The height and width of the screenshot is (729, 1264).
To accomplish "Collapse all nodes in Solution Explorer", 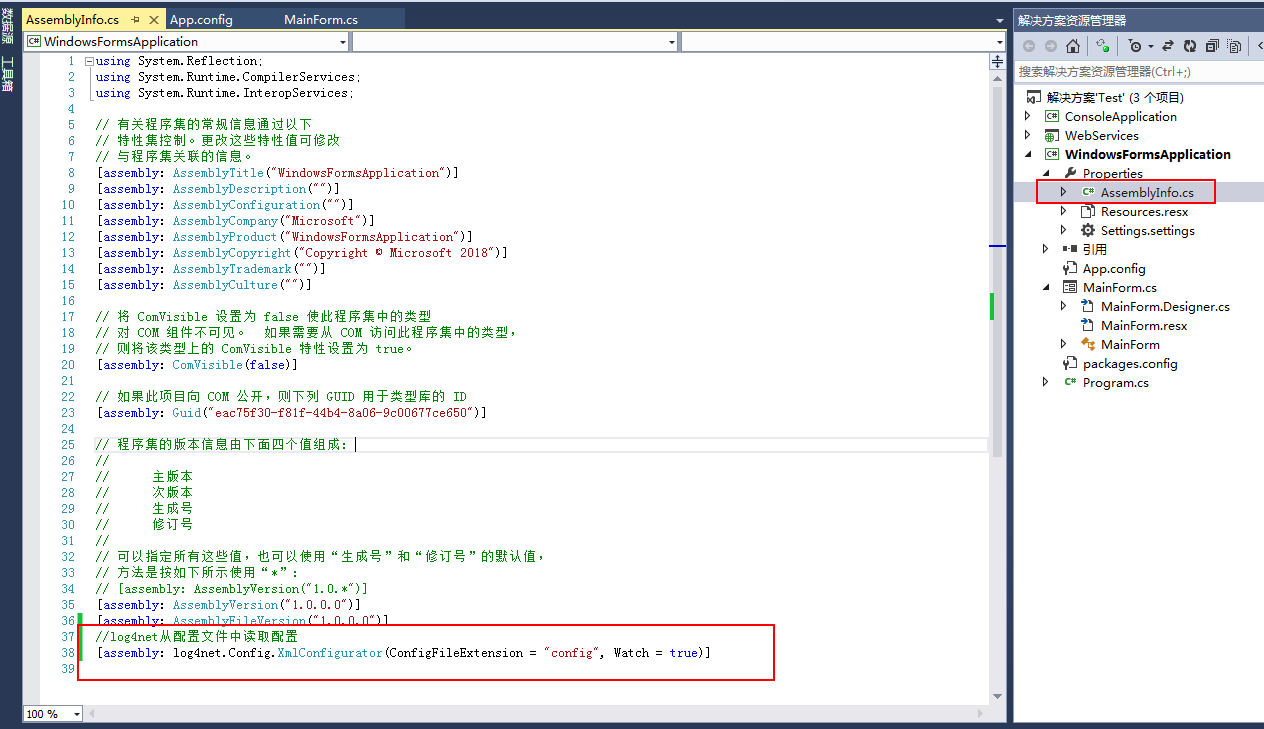I will (x=1212, y=46).
